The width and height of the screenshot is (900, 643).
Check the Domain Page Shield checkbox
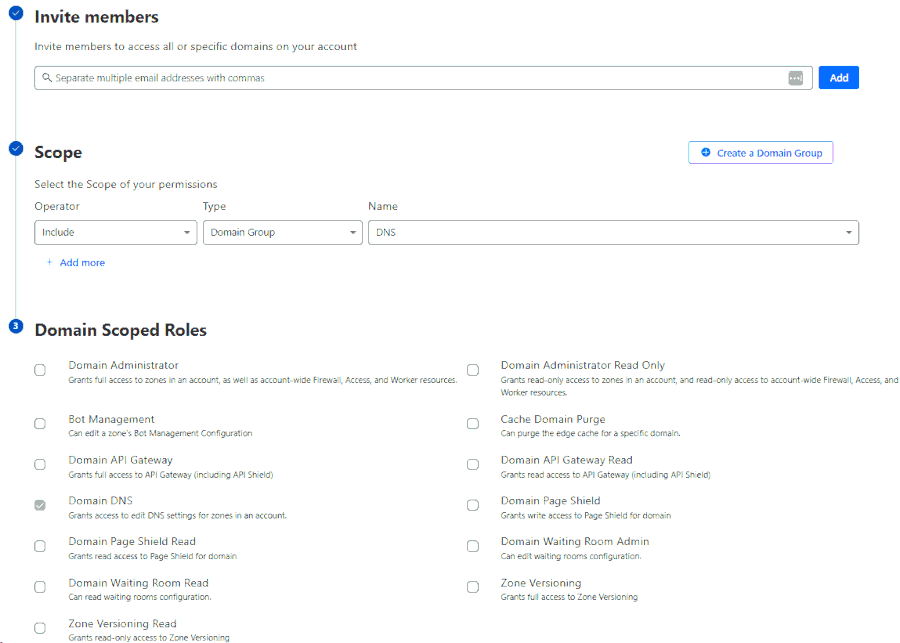(x=473, y=505)
